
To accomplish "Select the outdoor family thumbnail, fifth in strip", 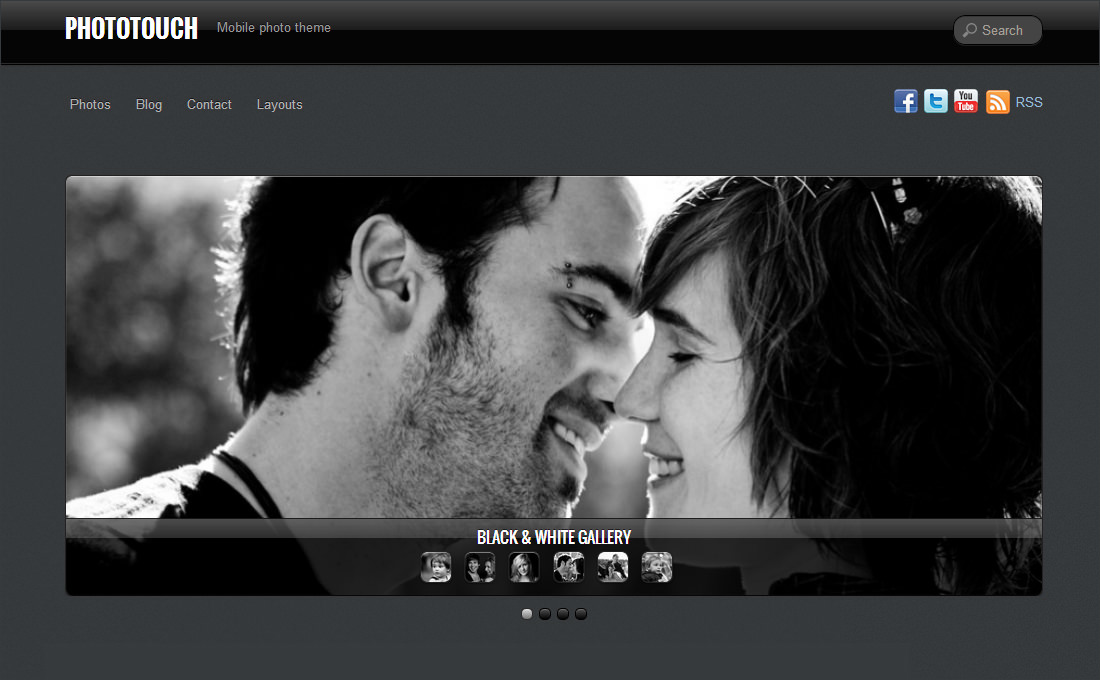I will (x=612, y=567).
